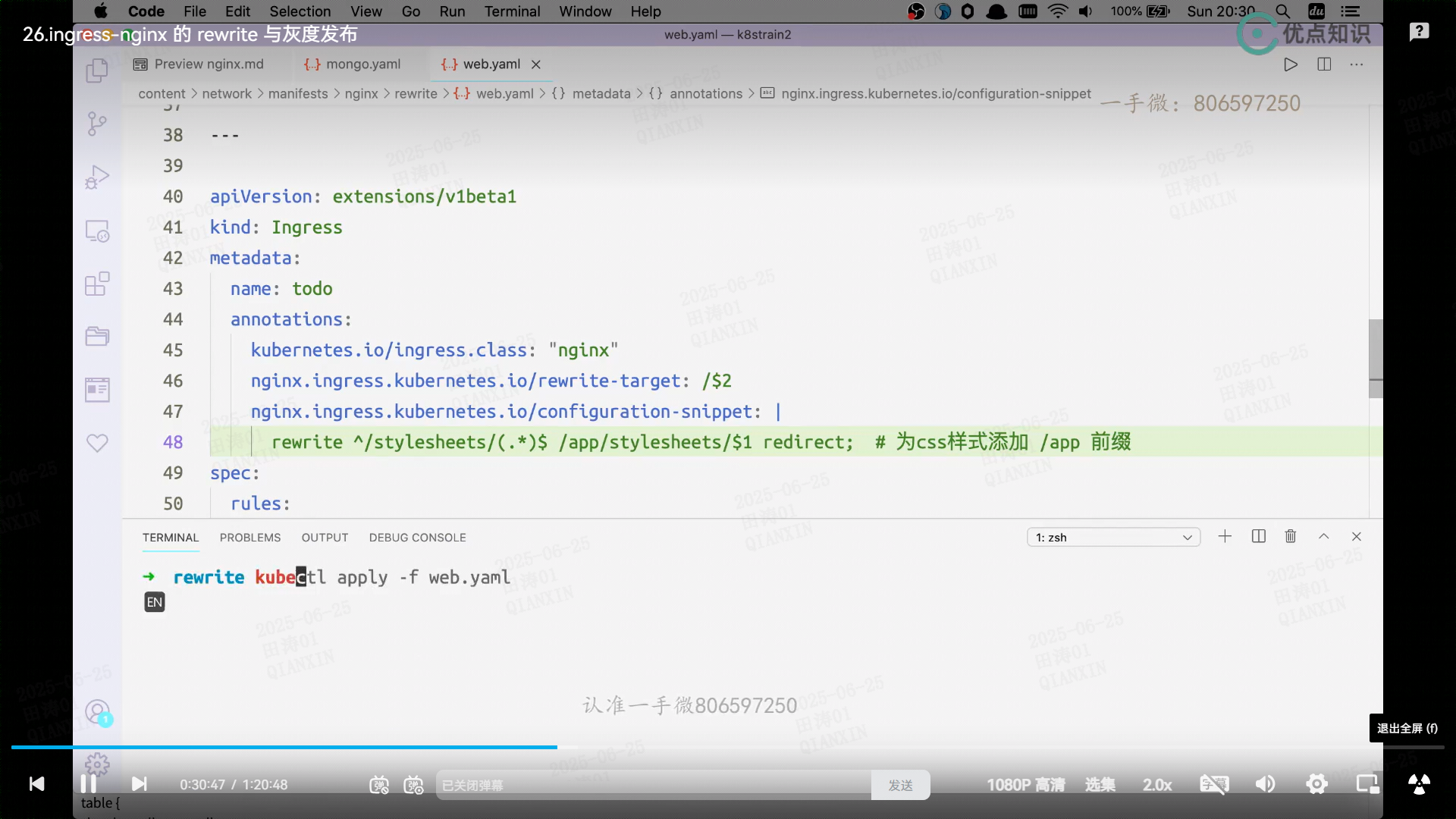Viewport: 1456px width, 819px height.
Task: Split the editor right
Action: [x=1324, y=64]
